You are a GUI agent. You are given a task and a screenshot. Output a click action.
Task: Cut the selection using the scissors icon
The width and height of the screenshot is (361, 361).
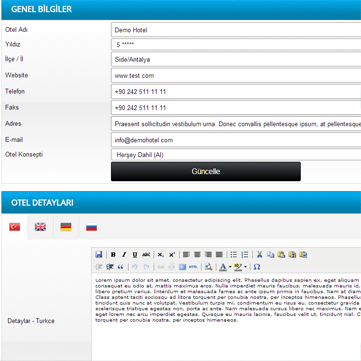(259, 255)
